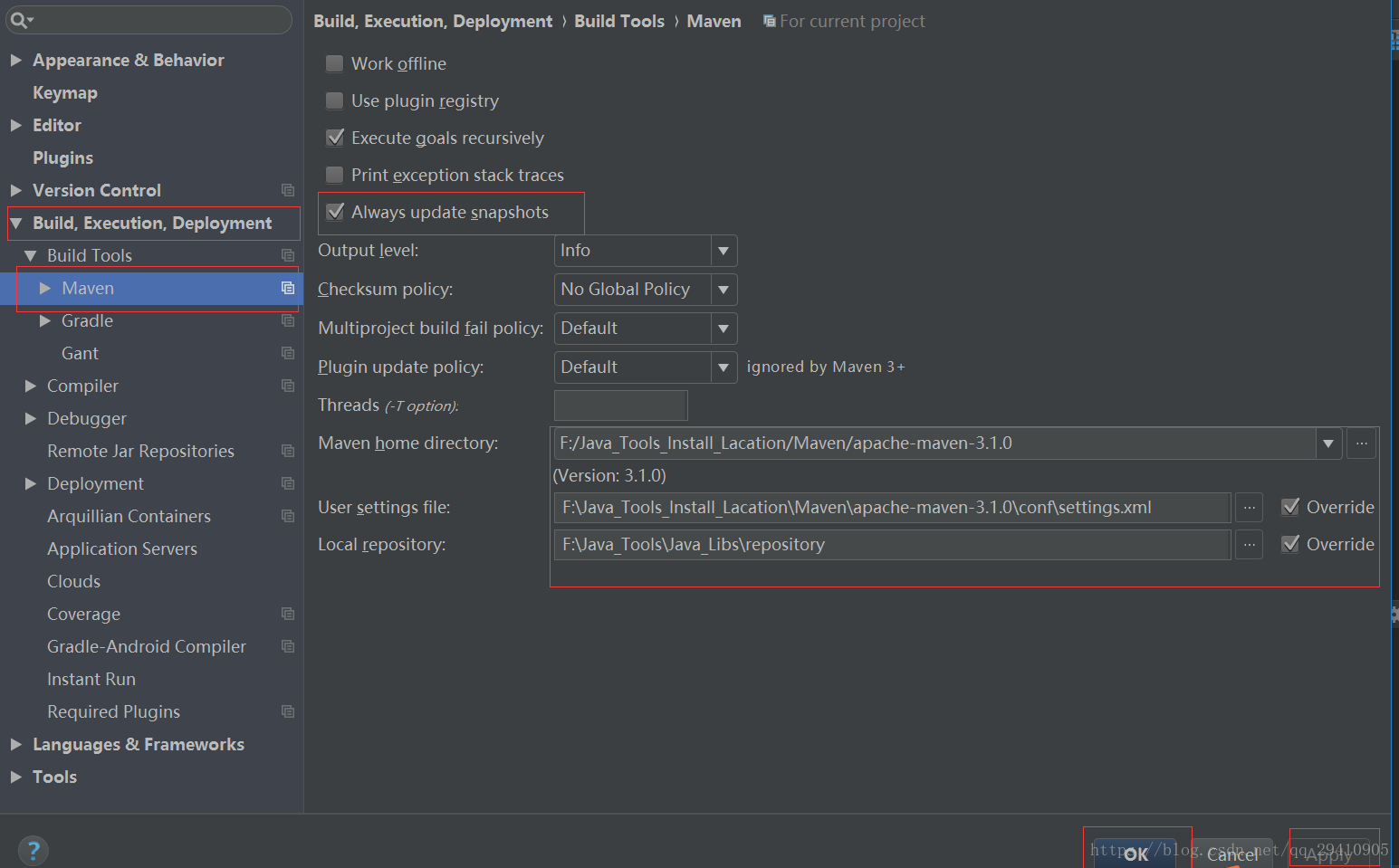Click project-scope icon beside Version Control
This screenshot has width=1399, height=868.
pyautogui.click(x=288, y=190)
